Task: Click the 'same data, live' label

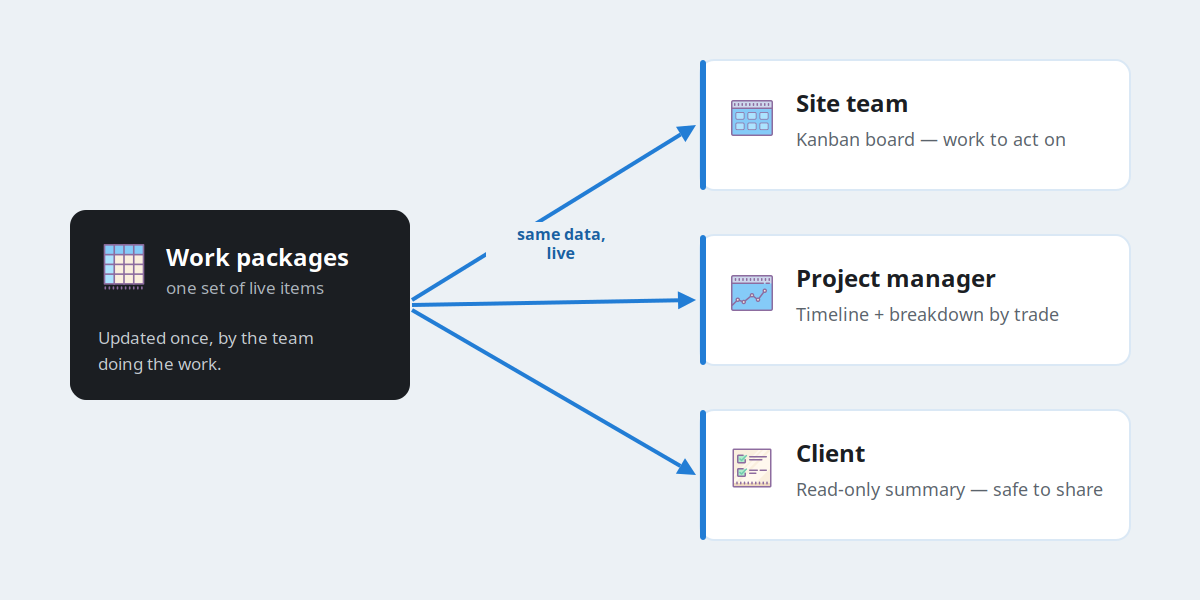Action: [x=561, y=244]
